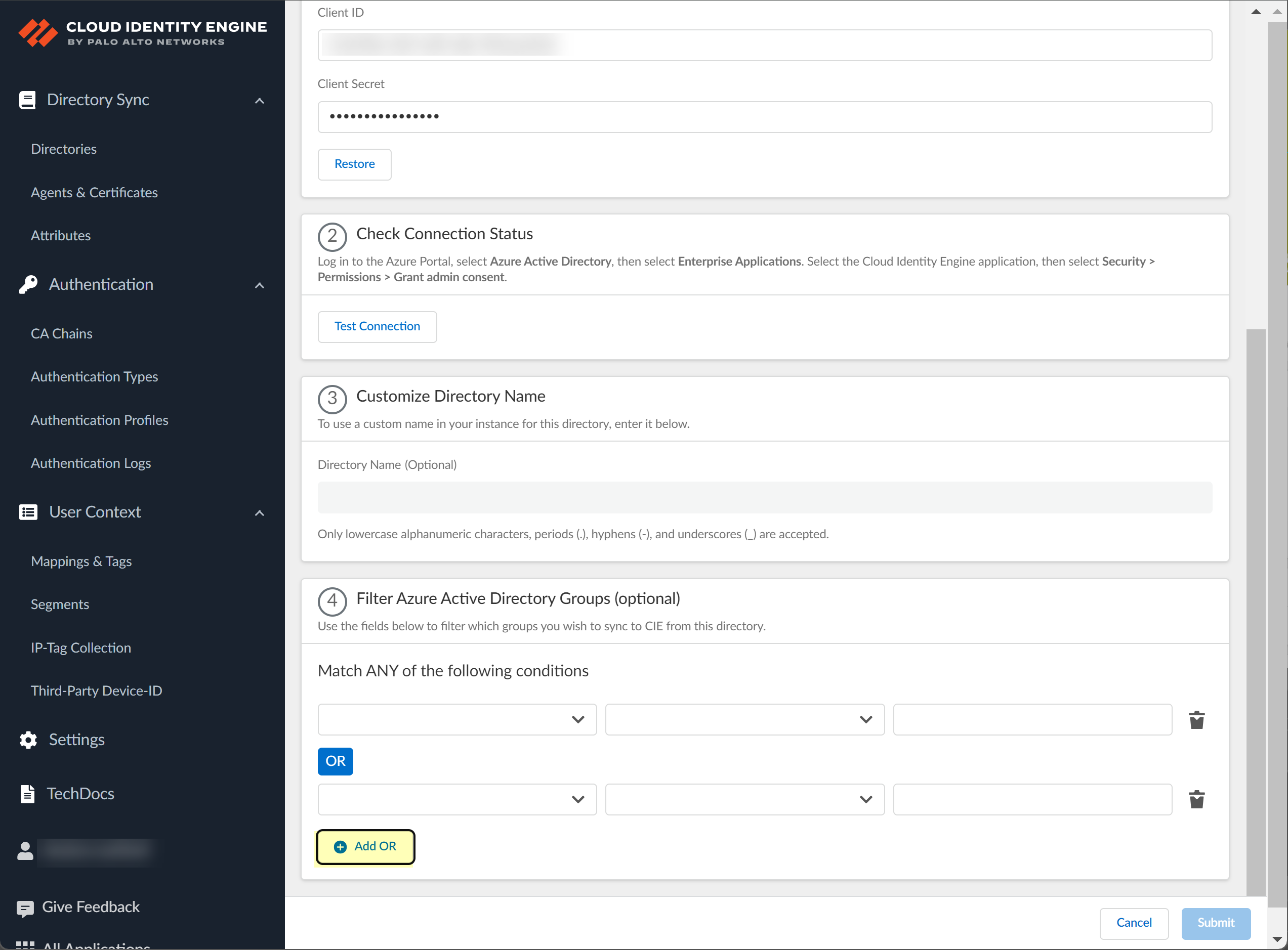Click the Directory Name input field
Image resolution: width=1288 pixels, height=950 pixels.
point(765,497)
